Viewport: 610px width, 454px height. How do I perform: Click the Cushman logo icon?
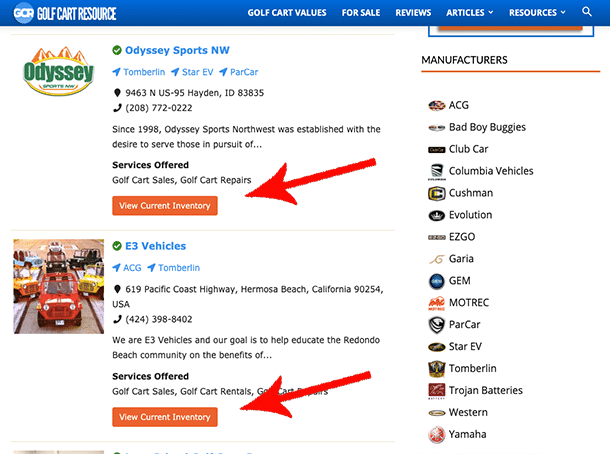pos(436,193)
